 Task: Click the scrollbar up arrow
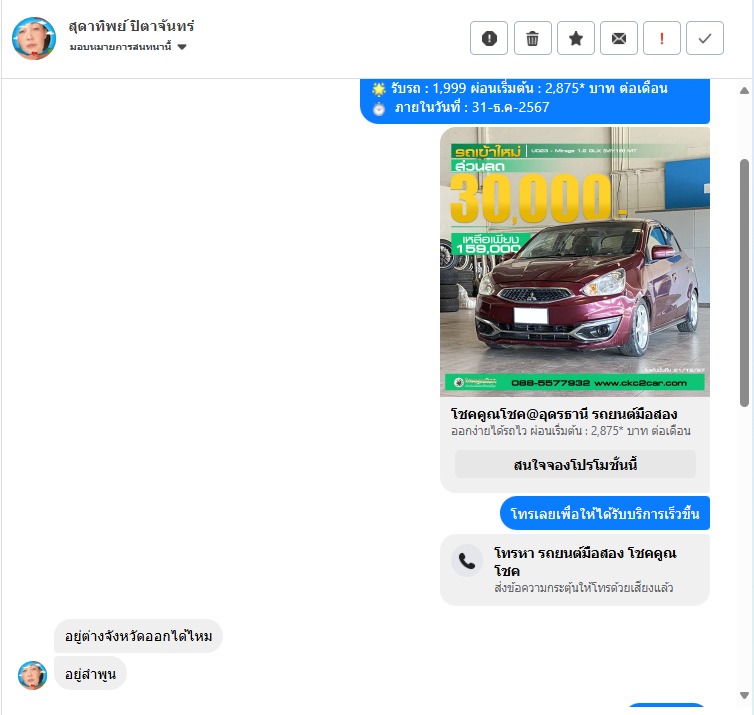pyautogui.click(x=744, y=90)
